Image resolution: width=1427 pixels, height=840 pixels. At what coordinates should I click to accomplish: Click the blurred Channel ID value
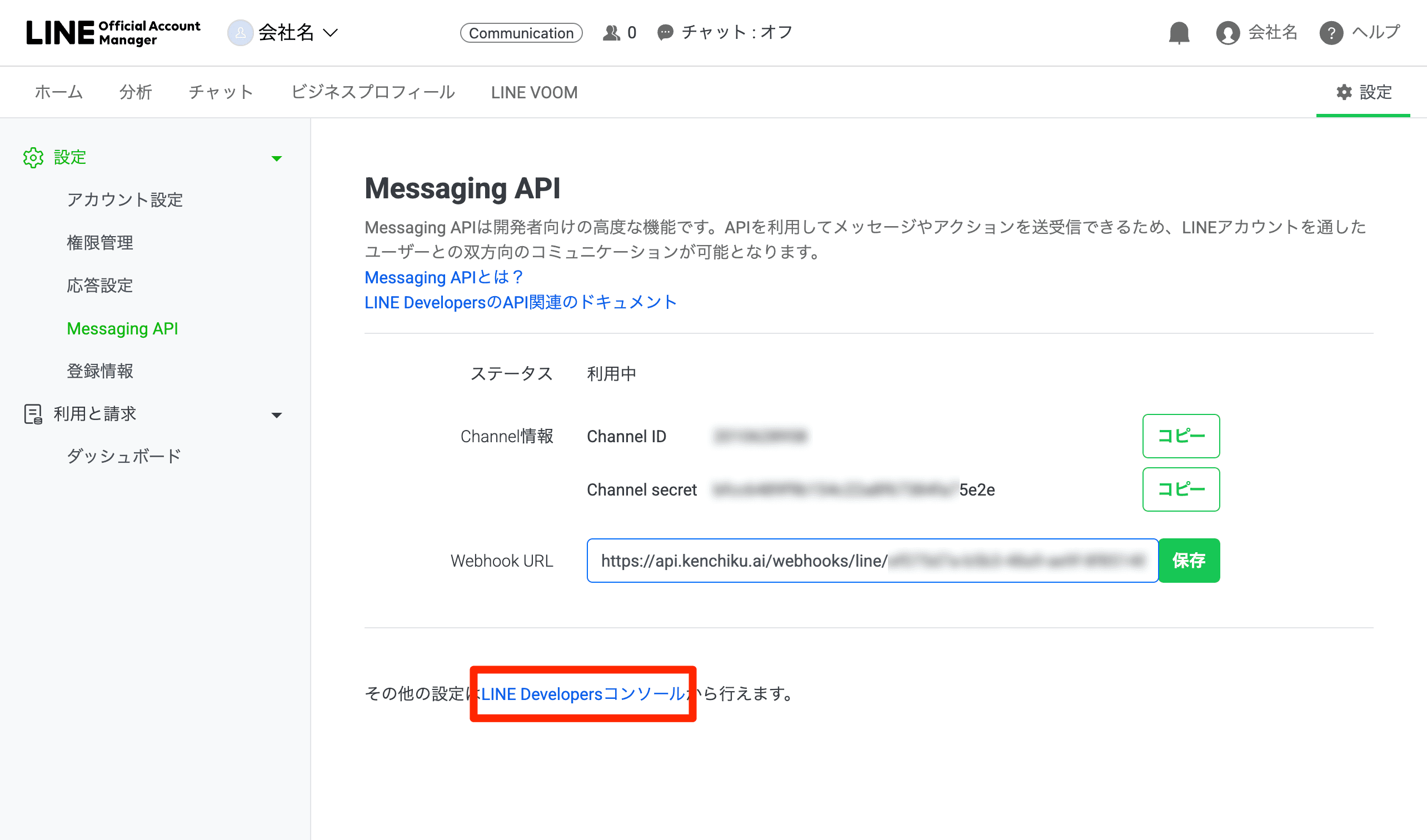tap(760, 437)
